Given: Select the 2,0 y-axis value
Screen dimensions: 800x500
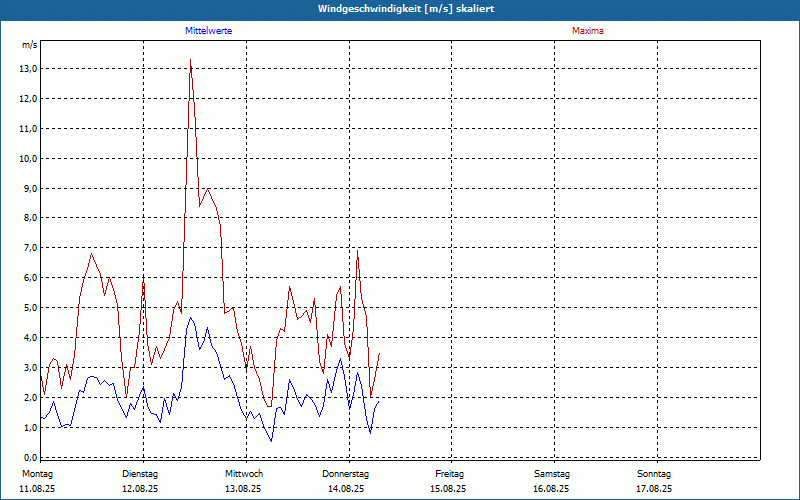Looking at the screenshot, I should point(30,397).
